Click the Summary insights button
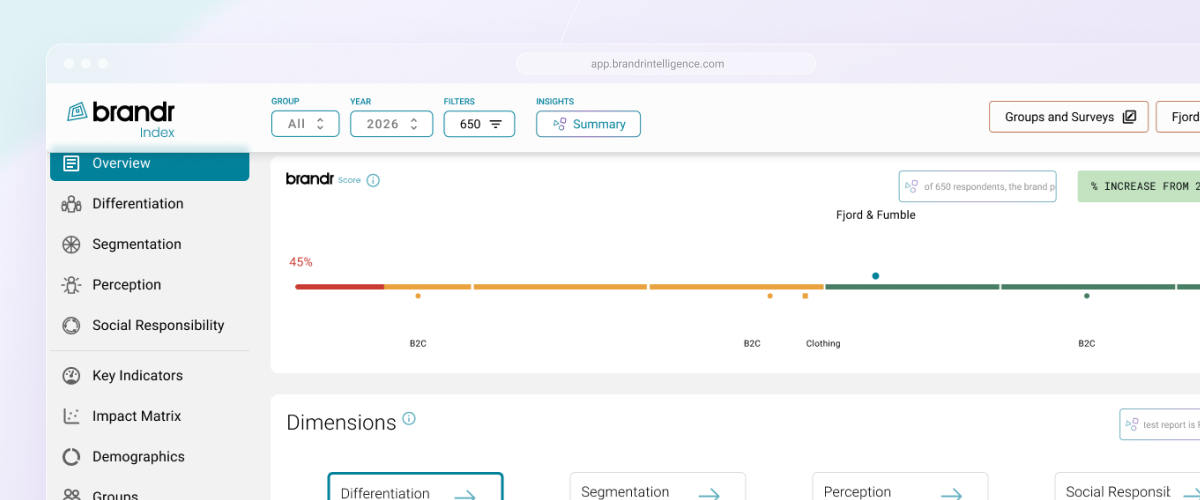Viewport: 1200px width, 500px height. tap(588, 124)
